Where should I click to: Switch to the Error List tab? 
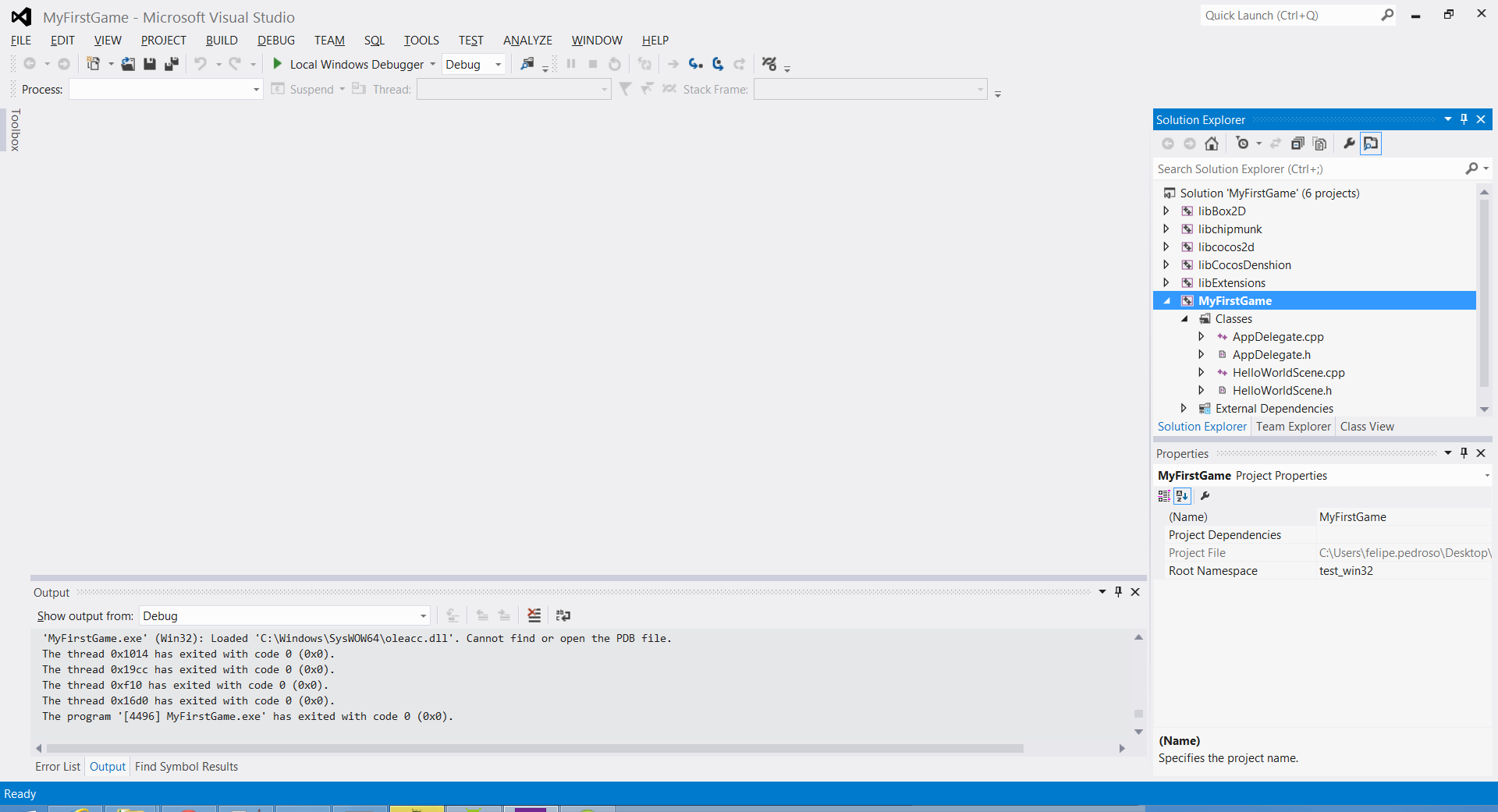click(58, 767)
